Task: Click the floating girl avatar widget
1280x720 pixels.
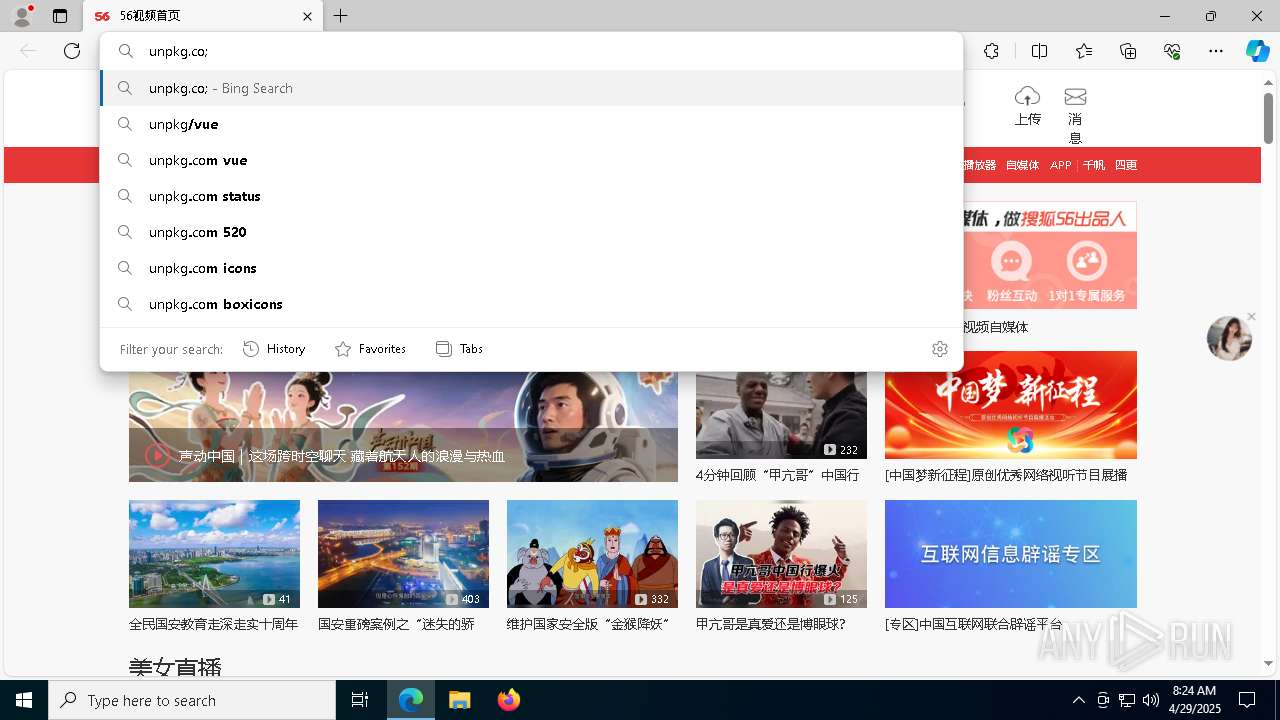Action: point(1229,338)
